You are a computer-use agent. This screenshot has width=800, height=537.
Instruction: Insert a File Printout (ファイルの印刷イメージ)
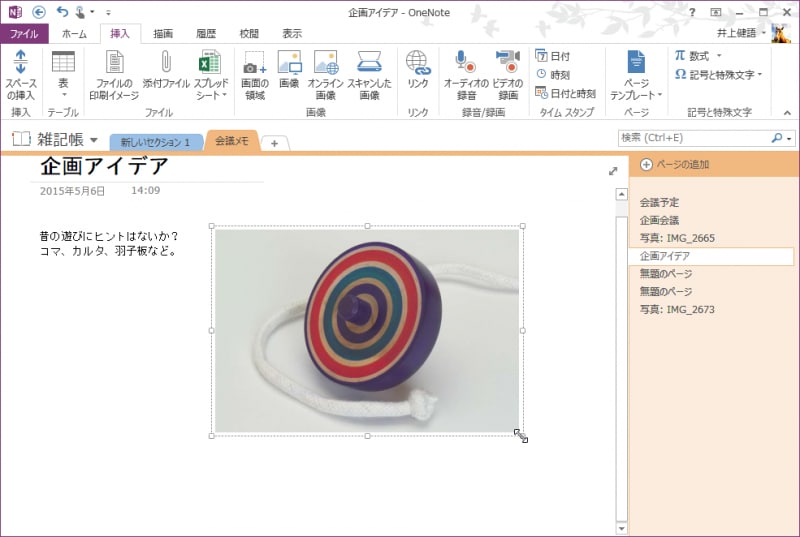click(x=114, y=74)
